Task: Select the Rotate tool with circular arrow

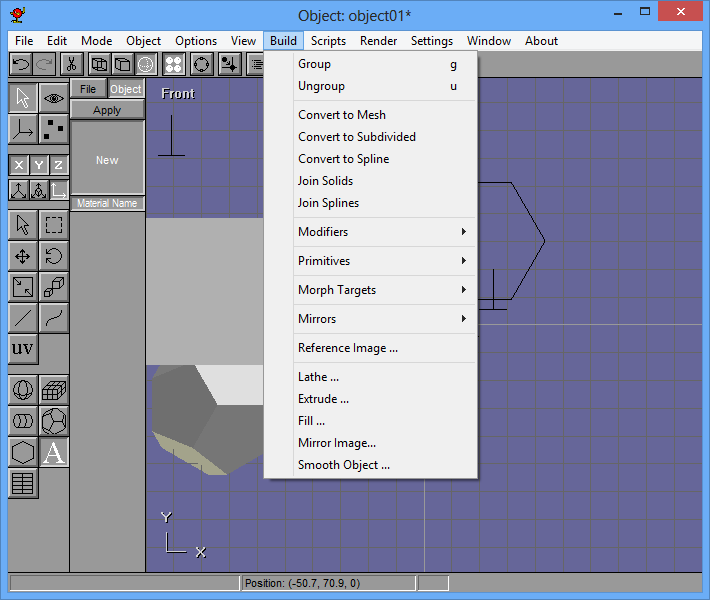Action: (x=54, y=256)
